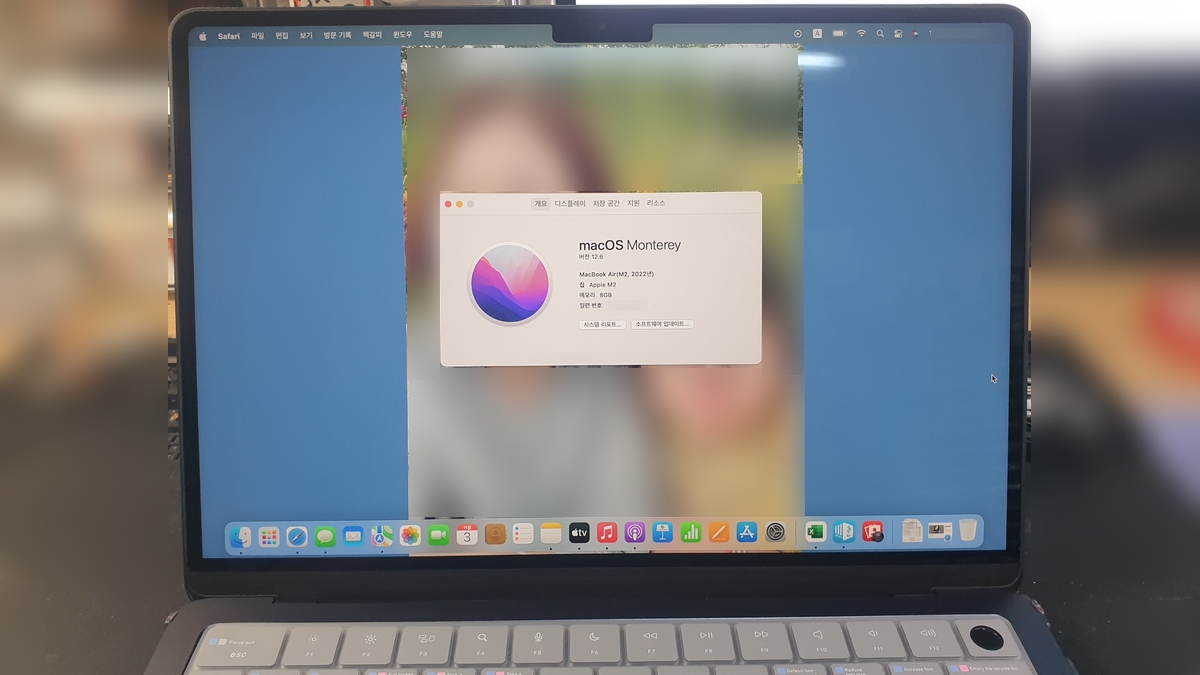Screen dimensions: 1200x675
Task: Open the document stack in Dock
Action: pyautogui.click(x=912, y=531)
